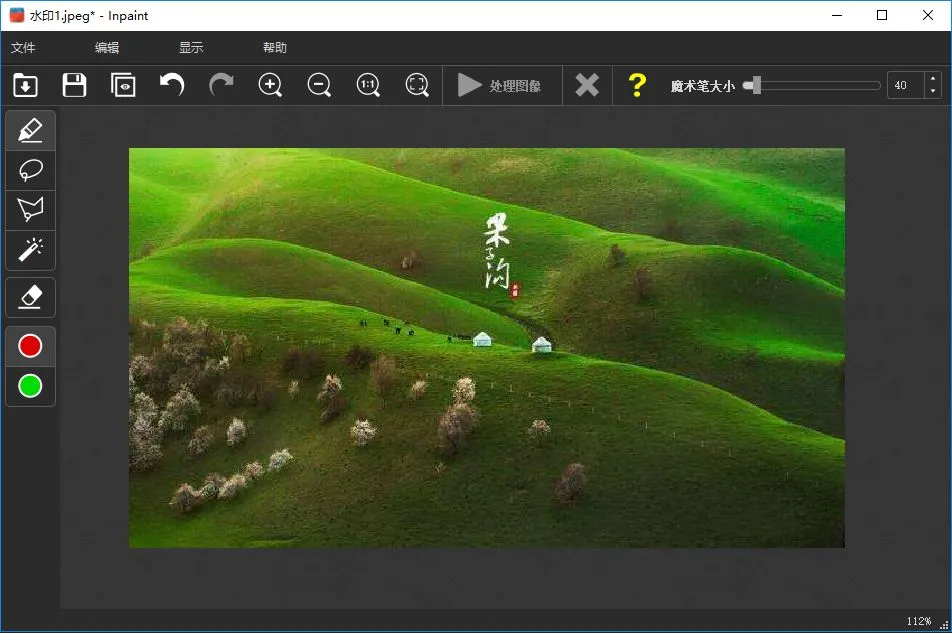Viewport: 952px width, 633px height.
Task: Zoom out with the minus magnifier
Action: [x=319, y=85]
